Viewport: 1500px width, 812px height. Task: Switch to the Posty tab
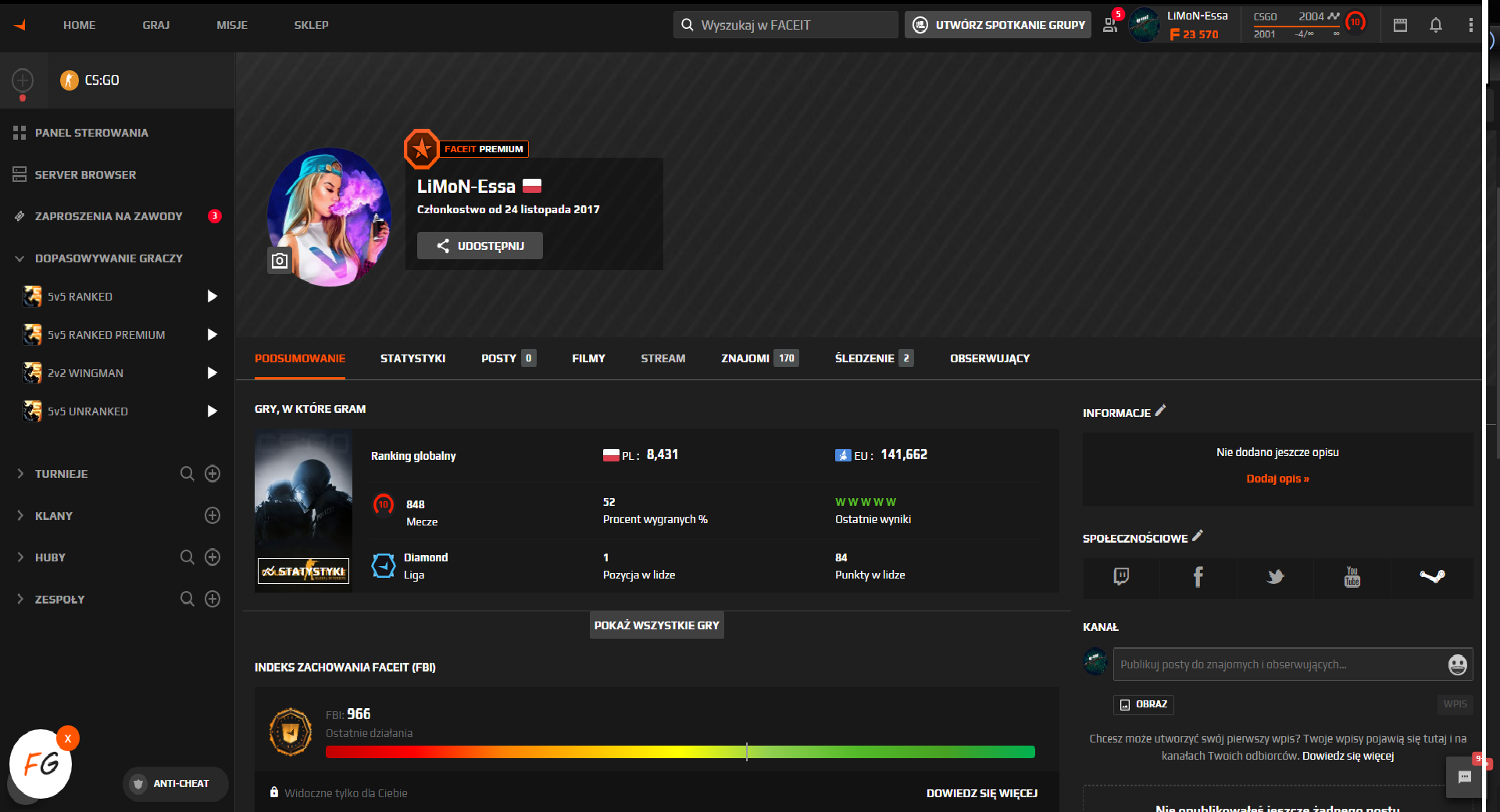[x=509, y=358]
